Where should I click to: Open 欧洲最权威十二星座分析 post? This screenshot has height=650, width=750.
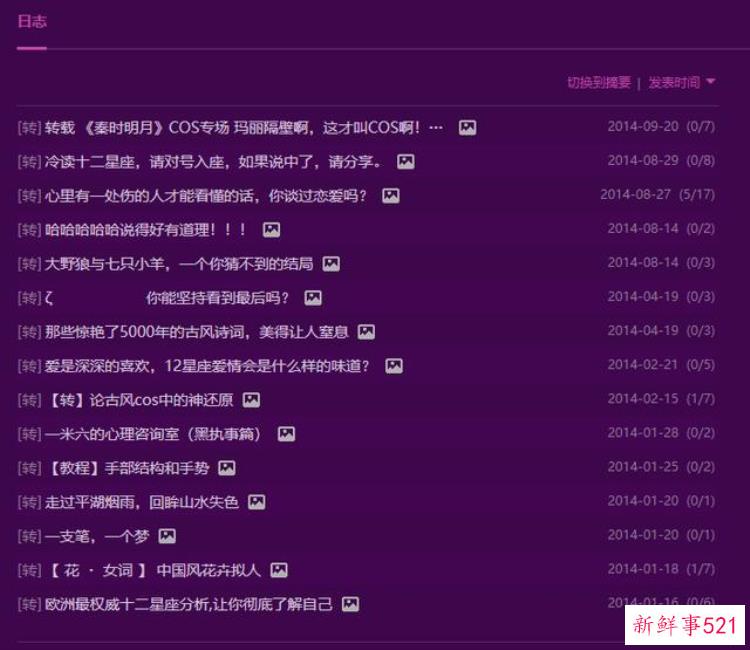click(189, 604)
